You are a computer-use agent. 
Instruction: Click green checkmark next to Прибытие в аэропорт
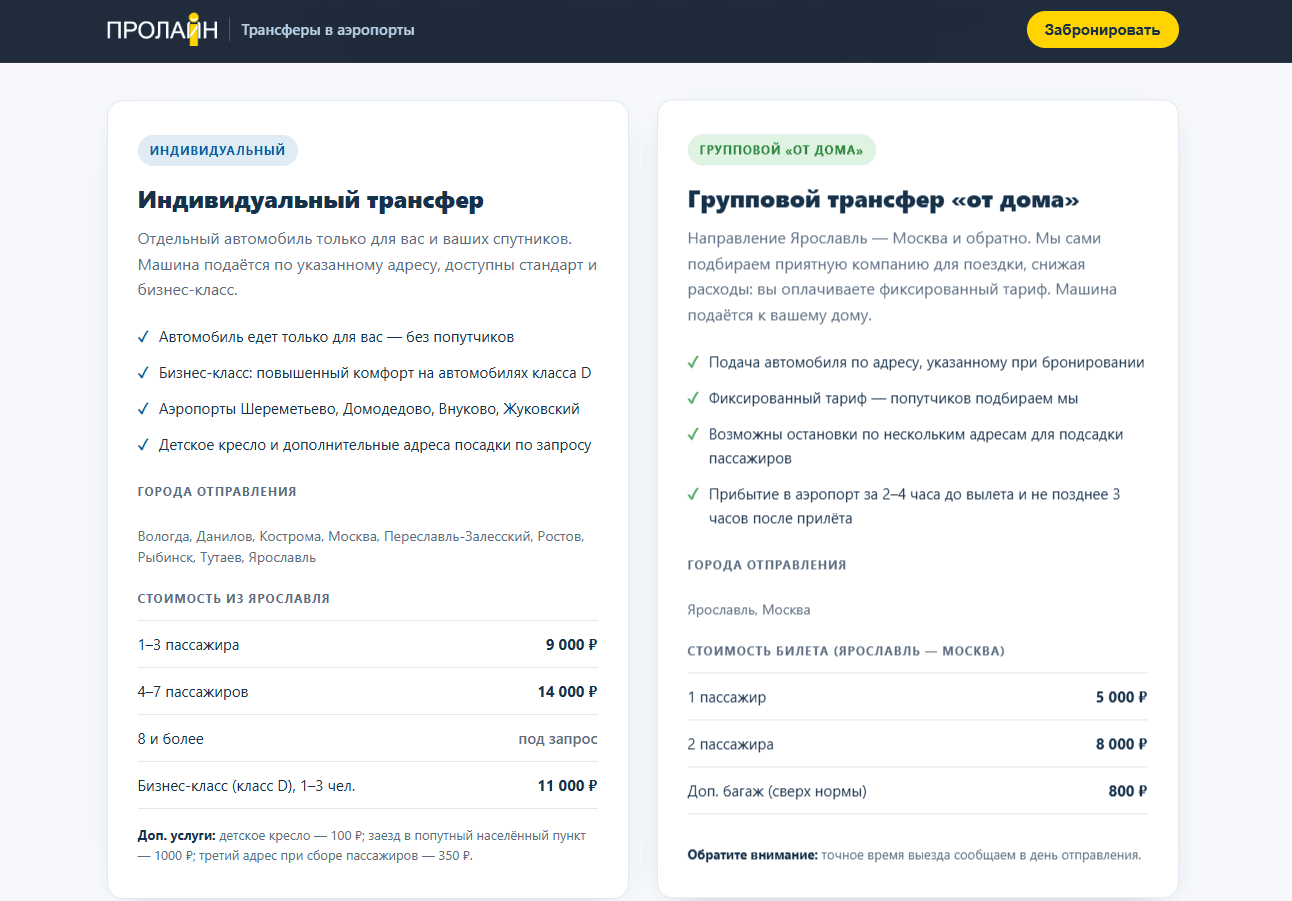tap(693, 495)
